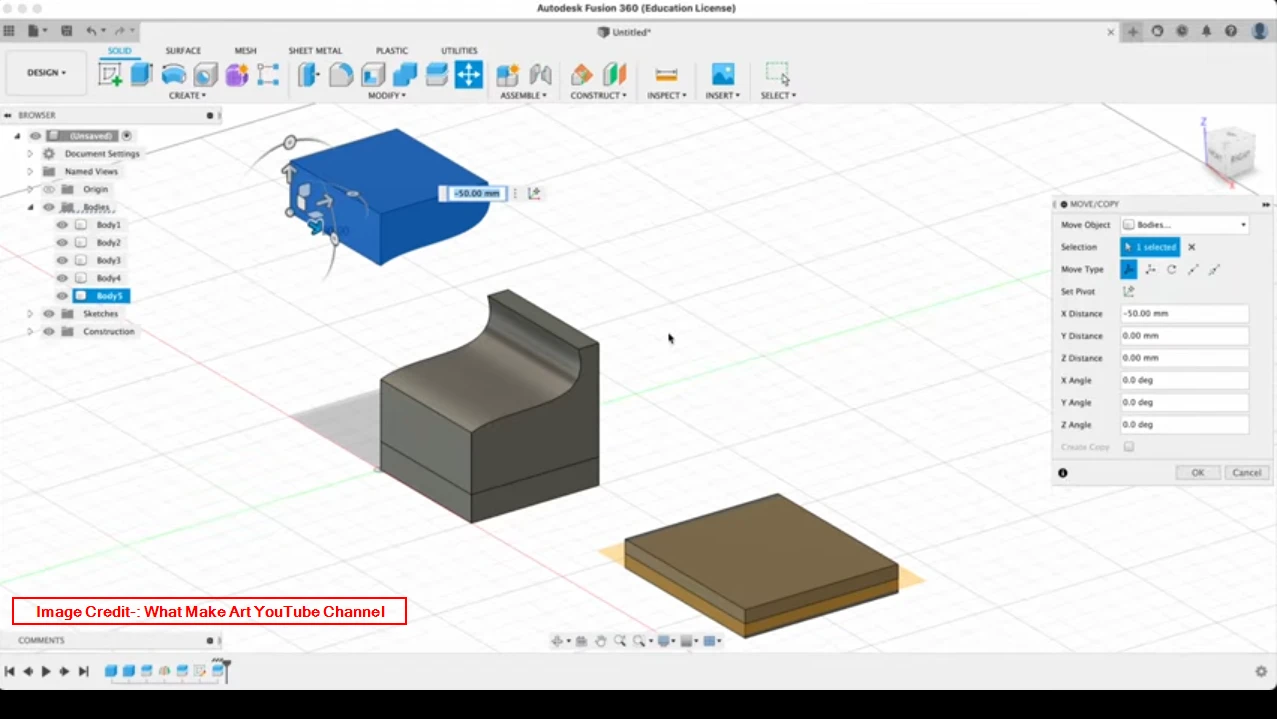The width and height of the screenshot is (1277, 719).
Task: Tick the Create Copy checkbox
Action: point(1129,447)
